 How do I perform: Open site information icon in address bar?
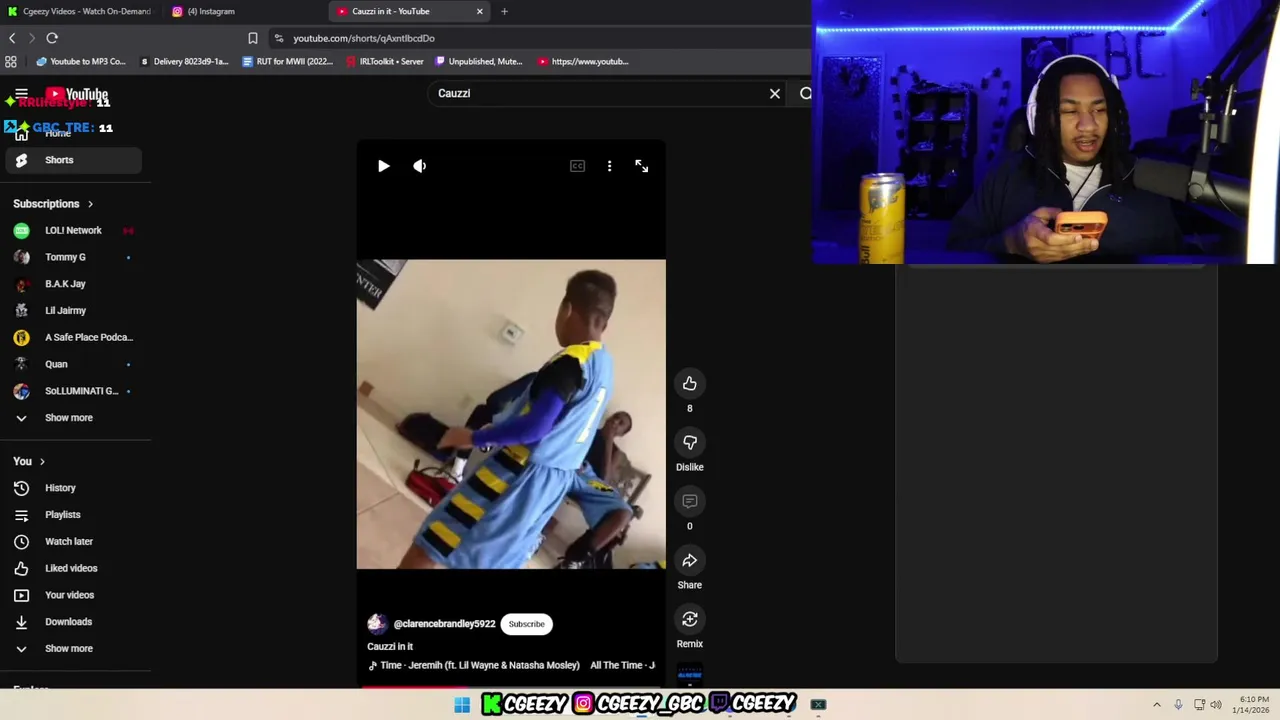[277, 38]
